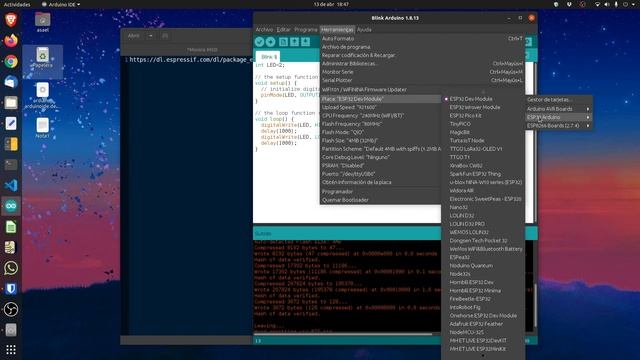
Task: Click the Arduino IDE dock icon
Action: pyautogui.click(x=11, y=206)
